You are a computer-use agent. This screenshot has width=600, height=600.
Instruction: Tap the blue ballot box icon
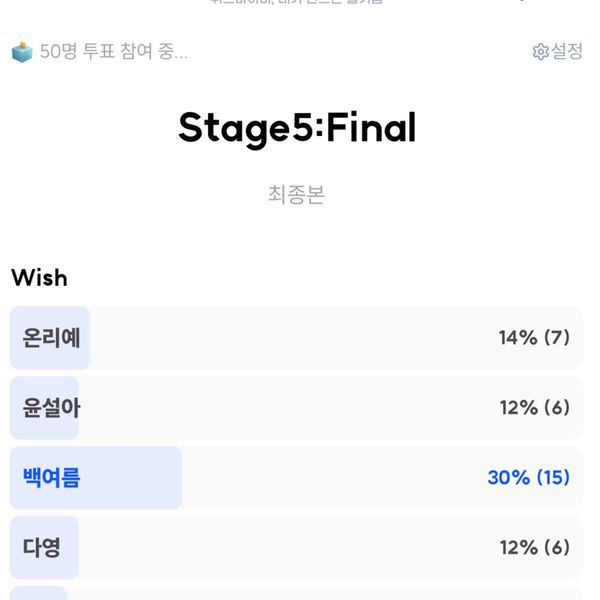(x=22, y=52)
